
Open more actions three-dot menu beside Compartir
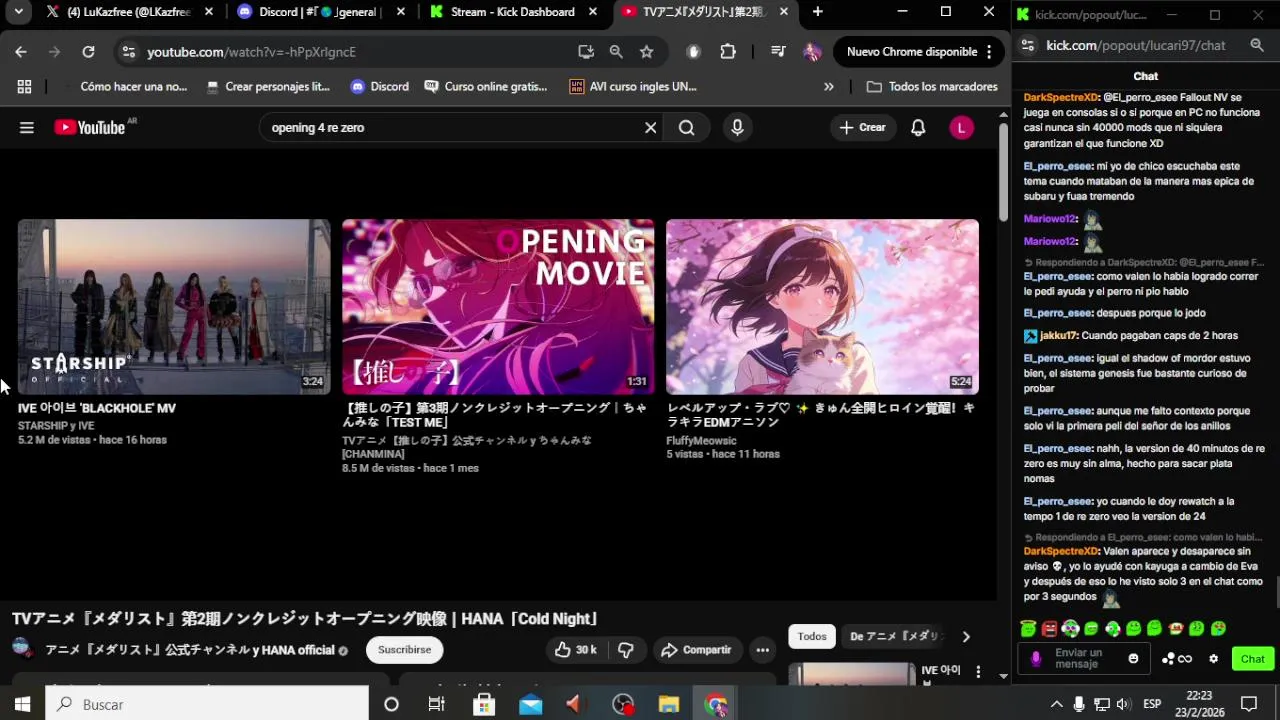pyautogui.click(x=762, y=650)
